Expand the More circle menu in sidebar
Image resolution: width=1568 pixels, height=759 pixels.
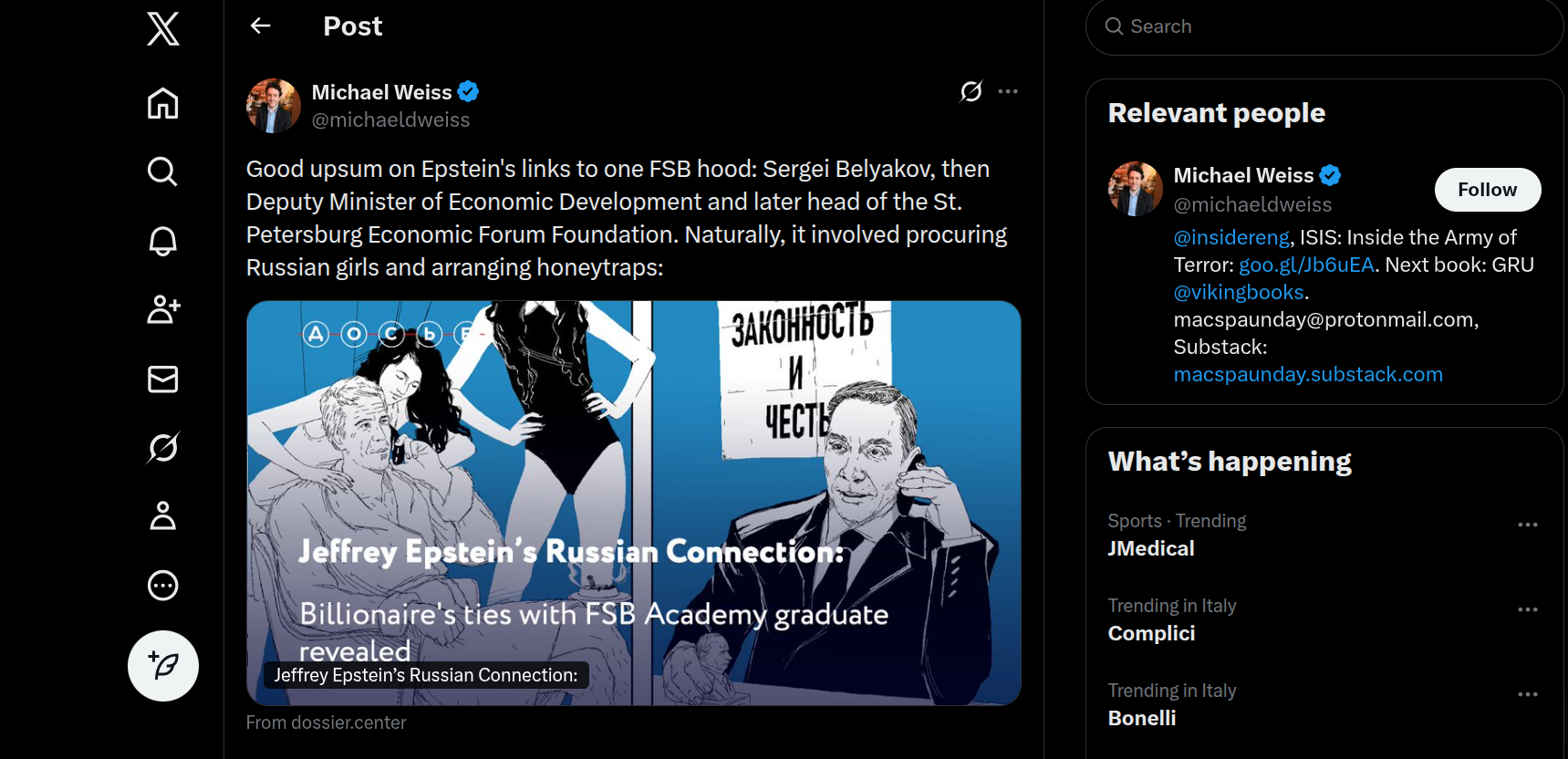click(163, 585)
